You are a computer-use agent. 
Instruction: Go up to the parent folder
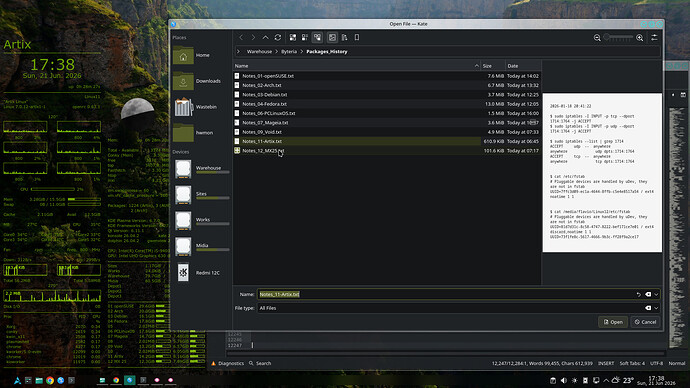pyautogui.click(x=265, y=38)
